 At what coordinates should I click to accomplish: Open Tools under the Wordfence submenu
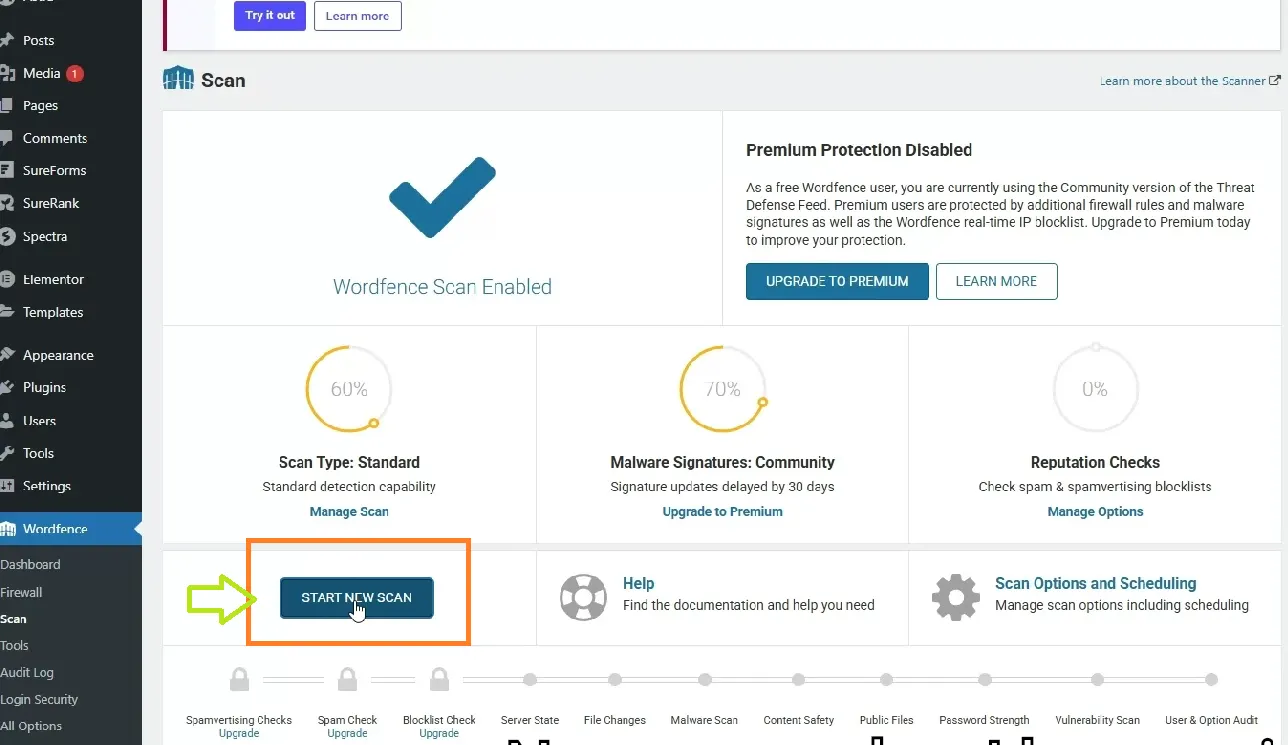[x=14, y=645]
